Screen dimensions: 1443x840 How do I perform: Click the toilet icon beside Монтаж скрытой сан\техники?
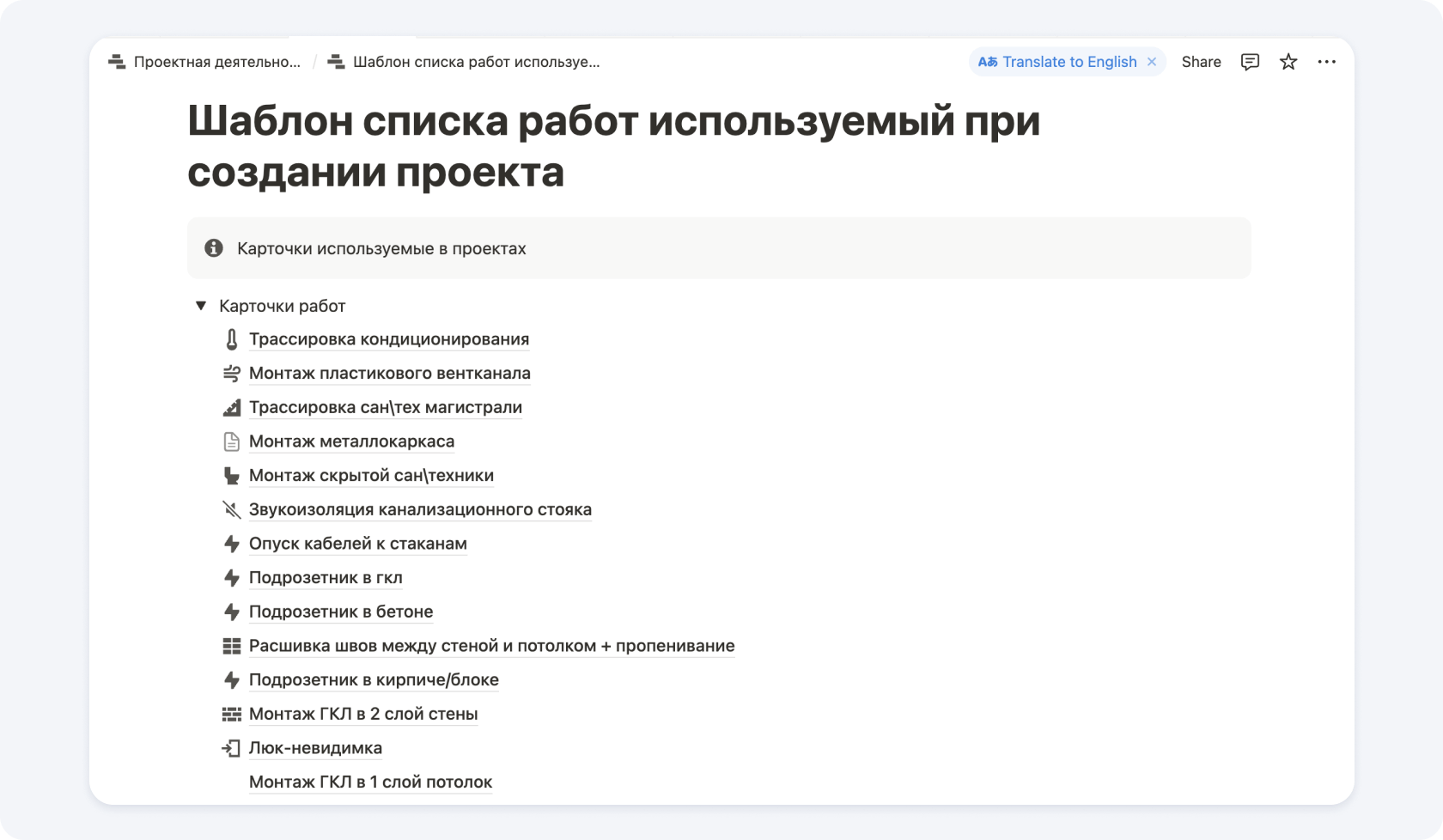pos(231,476)
